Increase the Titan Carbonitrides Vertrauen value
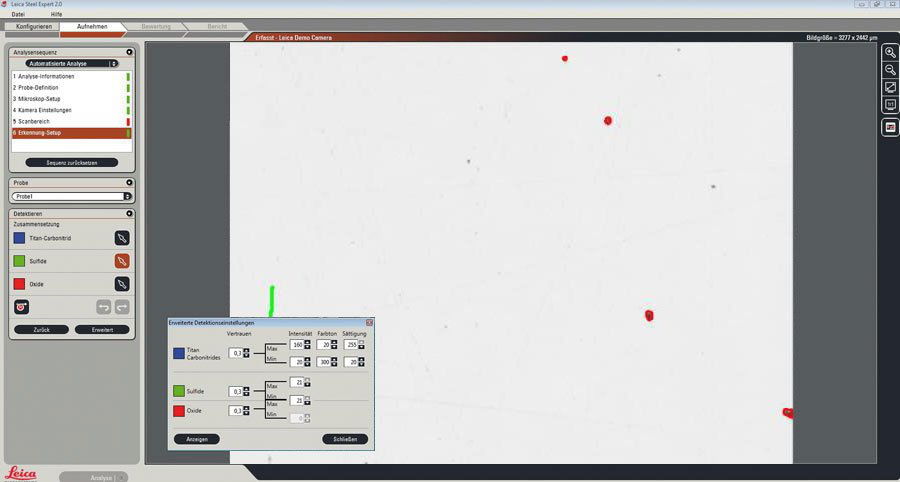900x482 pixels. pos(246,350)
